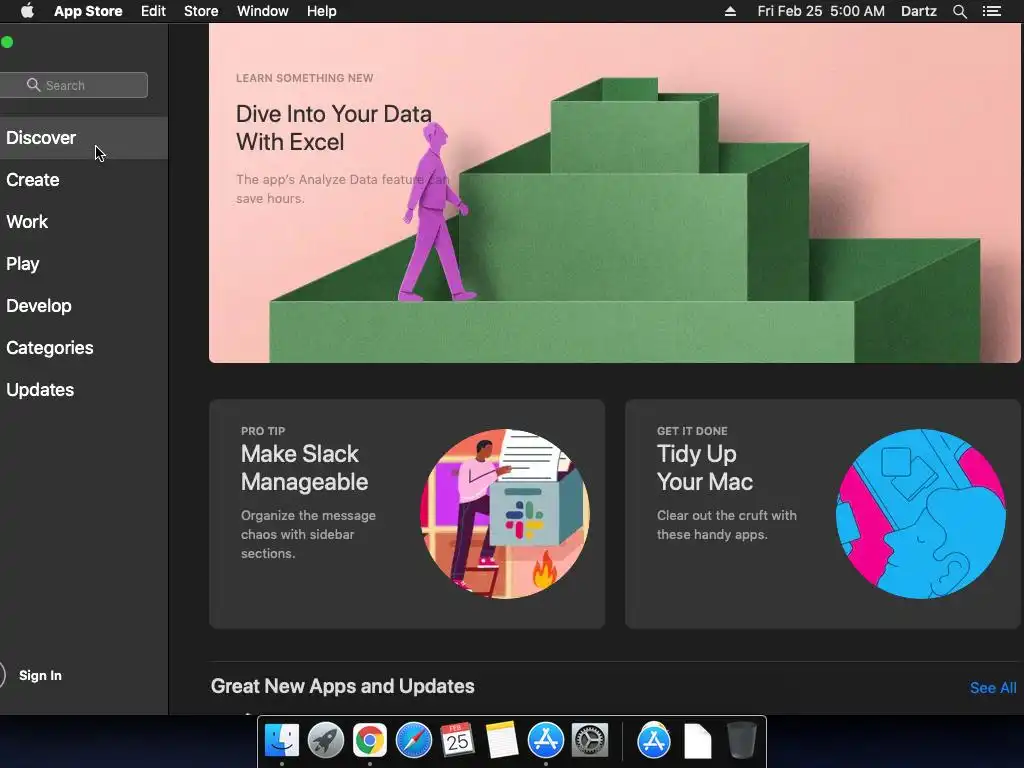The height and width of the screenshot is (768, 1024).
Task: Select Updates in the sidebar
Action: tap(84, 390)
